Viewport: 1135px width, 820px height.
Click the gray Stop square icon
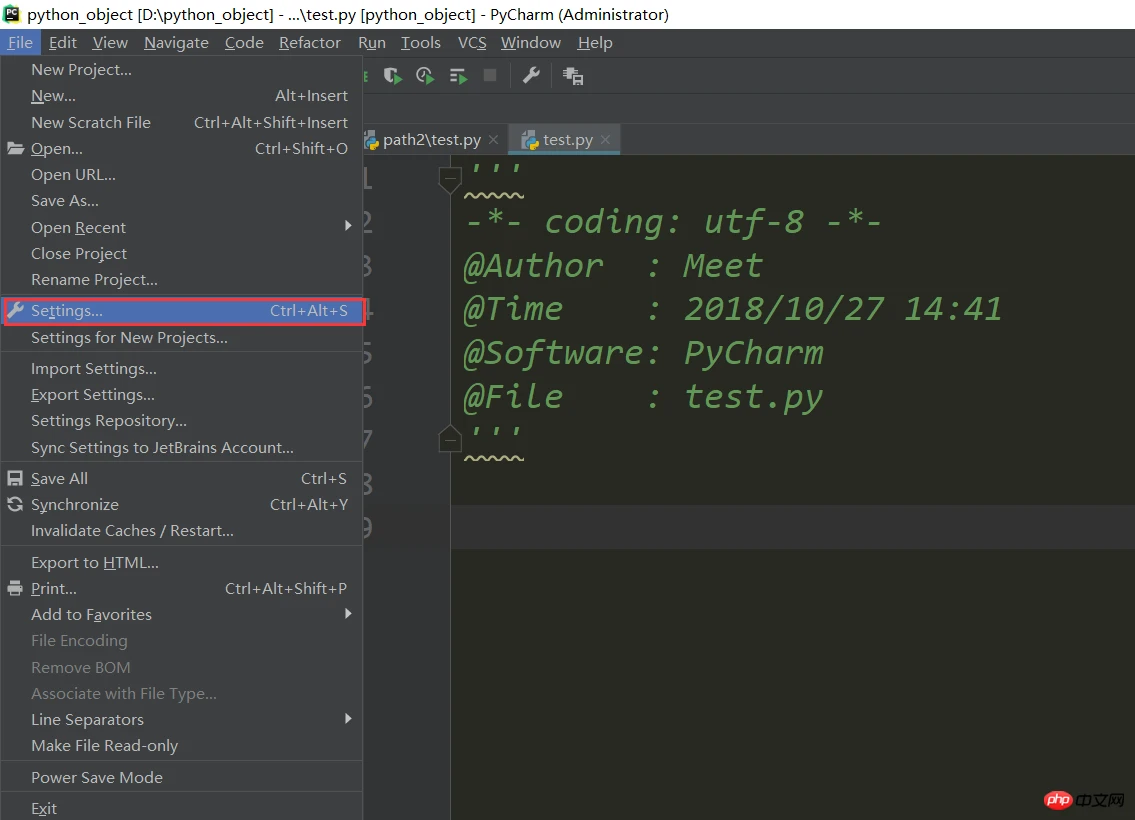490,75
